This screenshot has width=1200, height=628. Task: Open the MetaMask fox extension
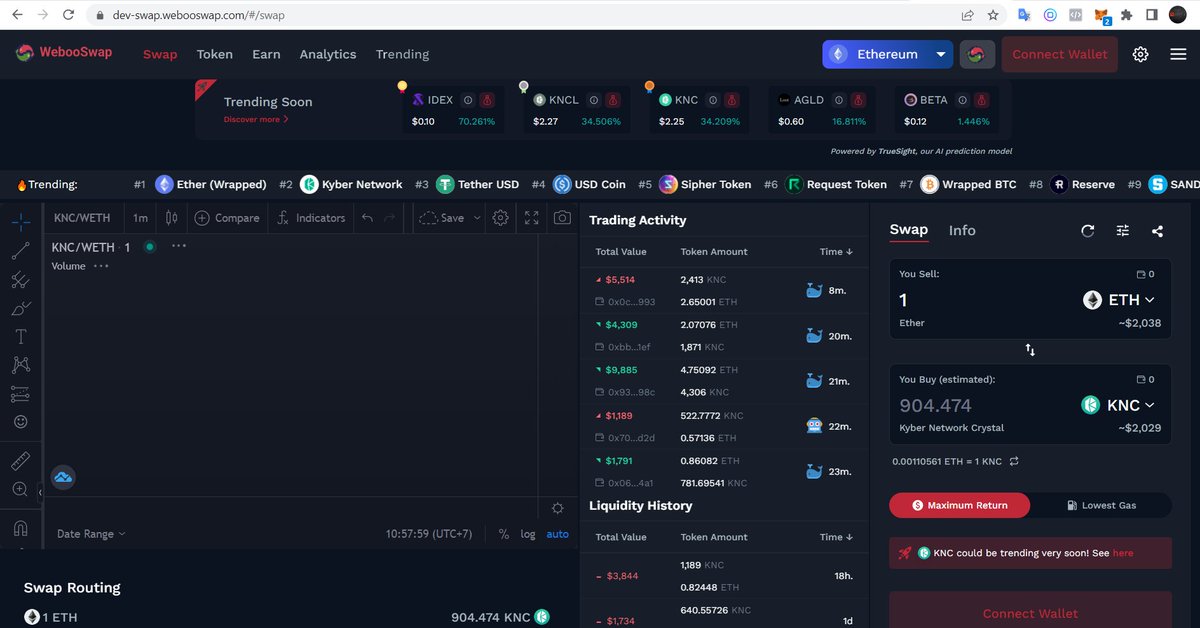[x=1102, y=16]
